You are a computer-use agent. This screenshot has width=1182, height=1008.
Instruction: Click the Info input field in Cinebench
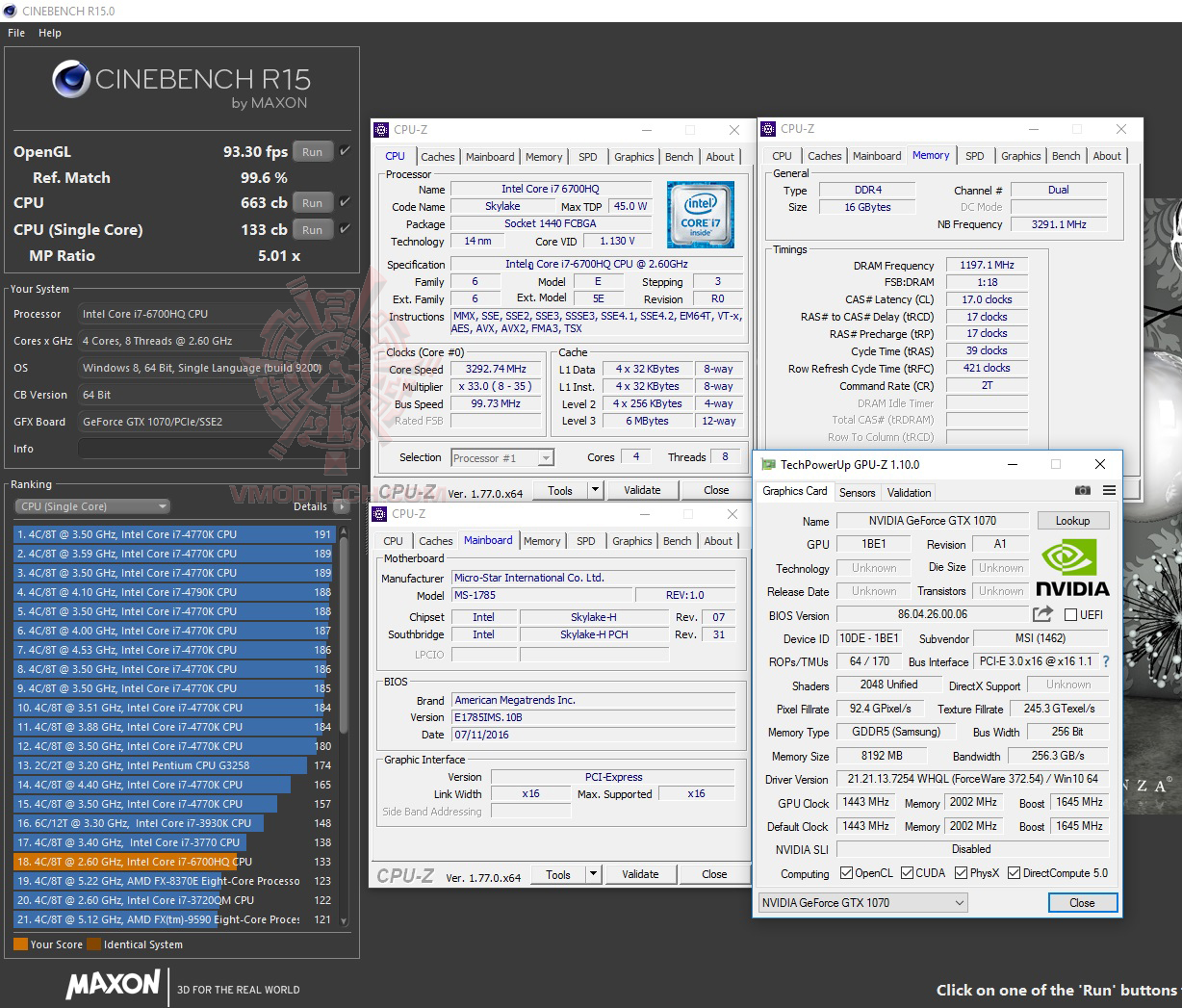[214, 449]
